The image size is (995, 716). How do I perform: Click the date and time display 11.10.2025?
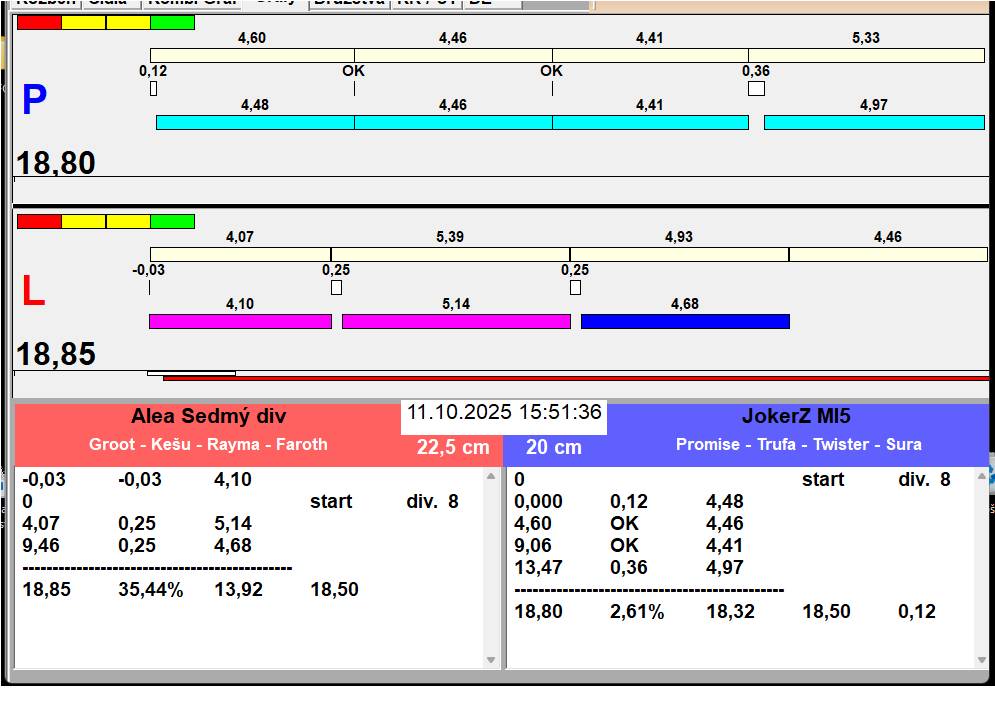504,413
